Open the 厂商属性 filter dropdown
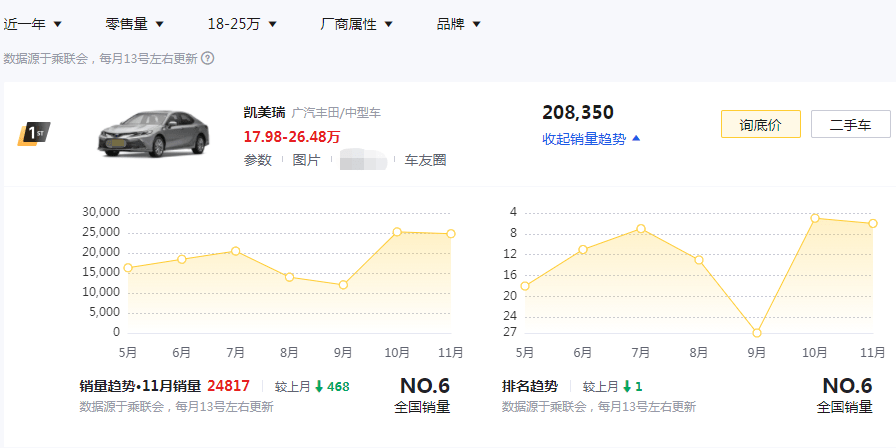The image size is (896, 448). tap(357, 24)
